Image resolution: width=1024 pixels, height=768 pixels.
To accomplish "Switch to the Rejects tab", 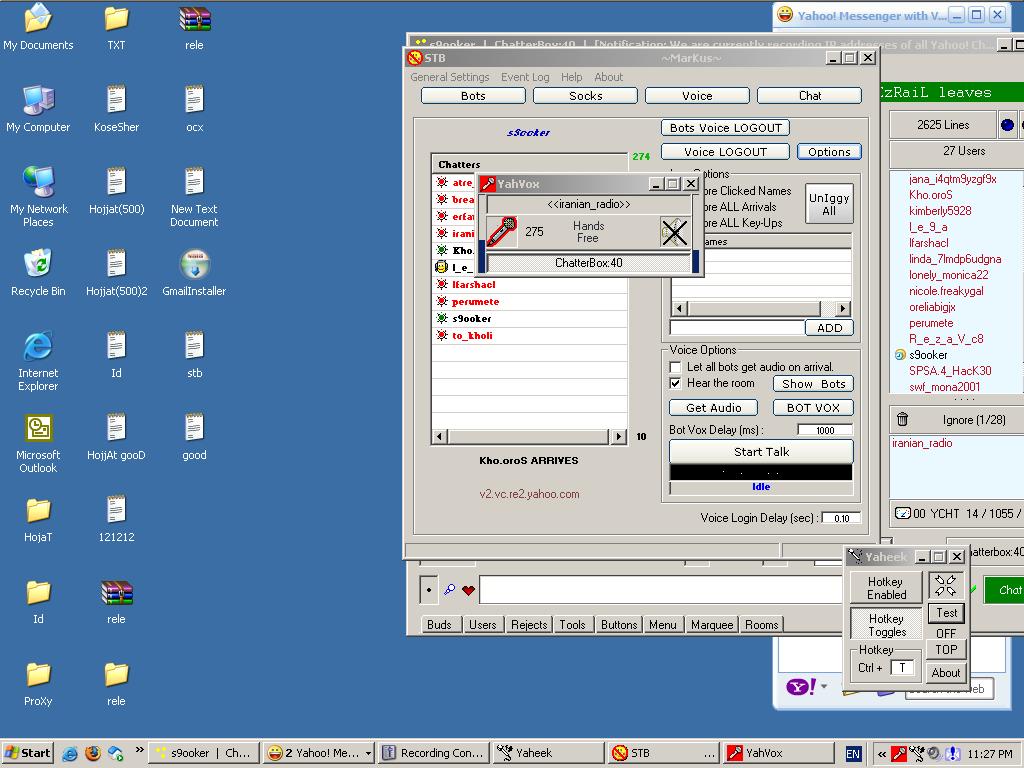I will (529, 625).
